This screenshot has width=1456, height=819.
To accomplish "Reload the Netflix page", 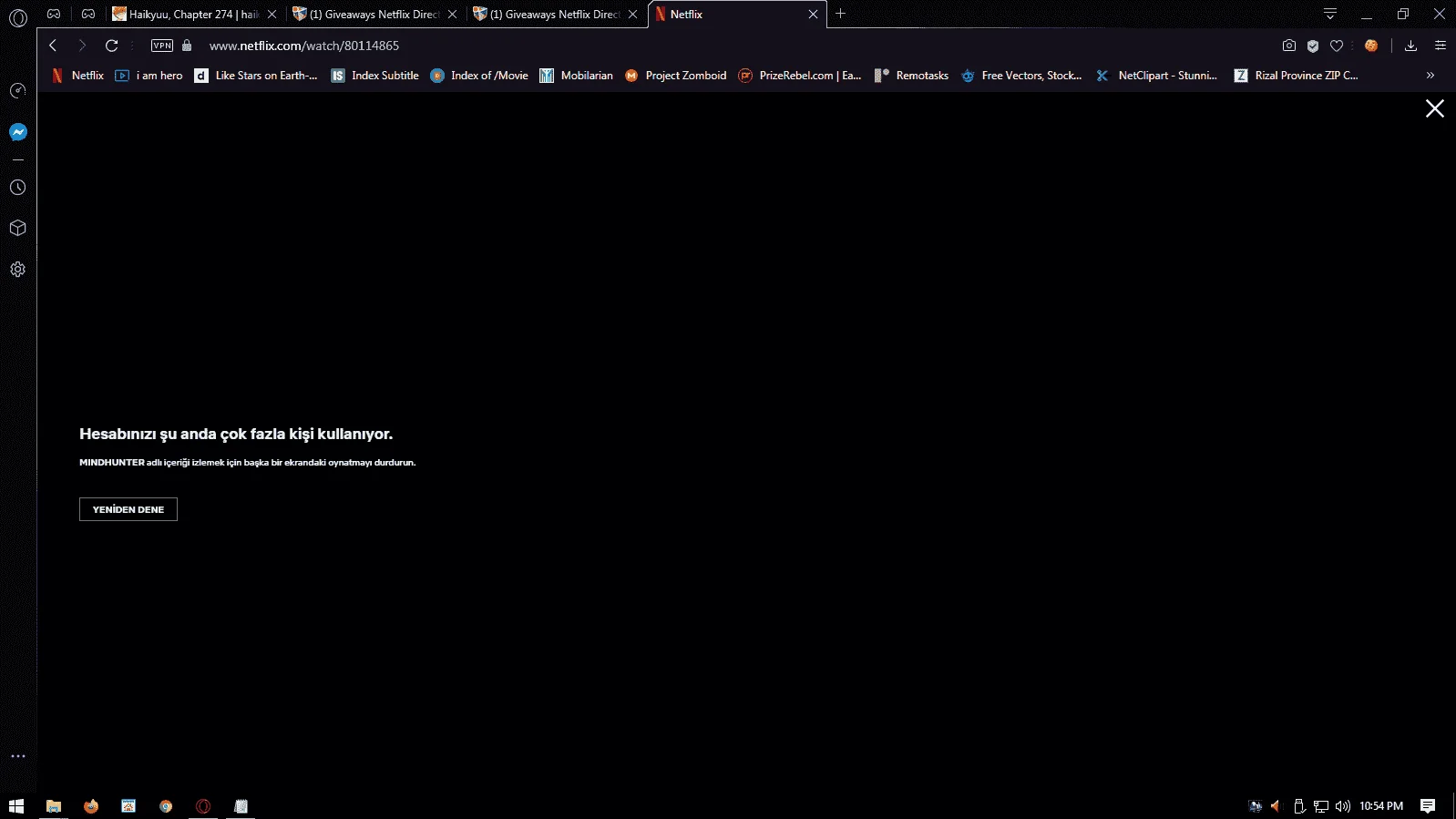I will (x=111, y=46).
